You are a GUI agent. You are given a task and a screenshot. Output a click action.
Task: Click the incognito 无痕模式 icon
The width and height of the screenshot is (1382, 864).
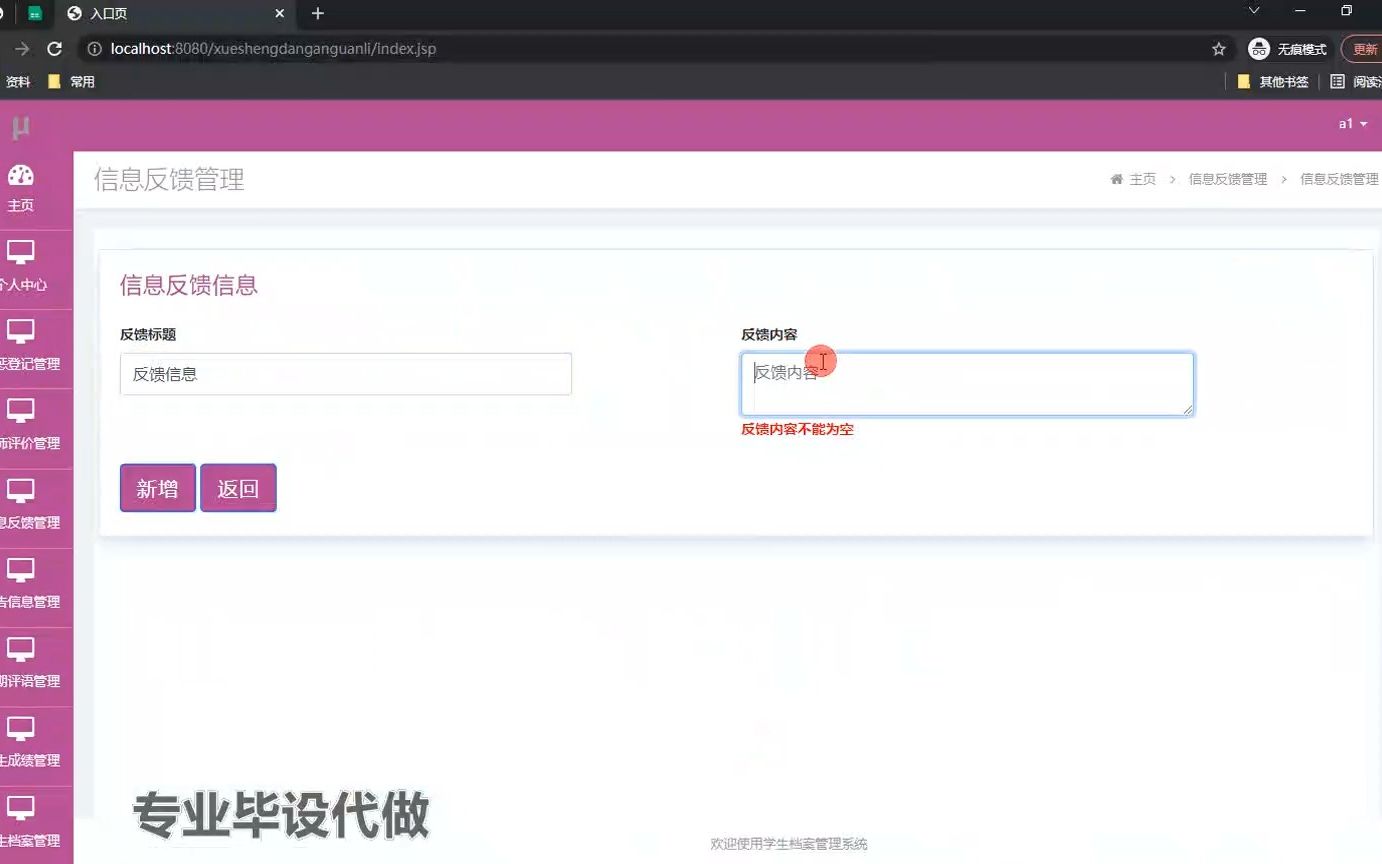click(x=1258, y=48)
